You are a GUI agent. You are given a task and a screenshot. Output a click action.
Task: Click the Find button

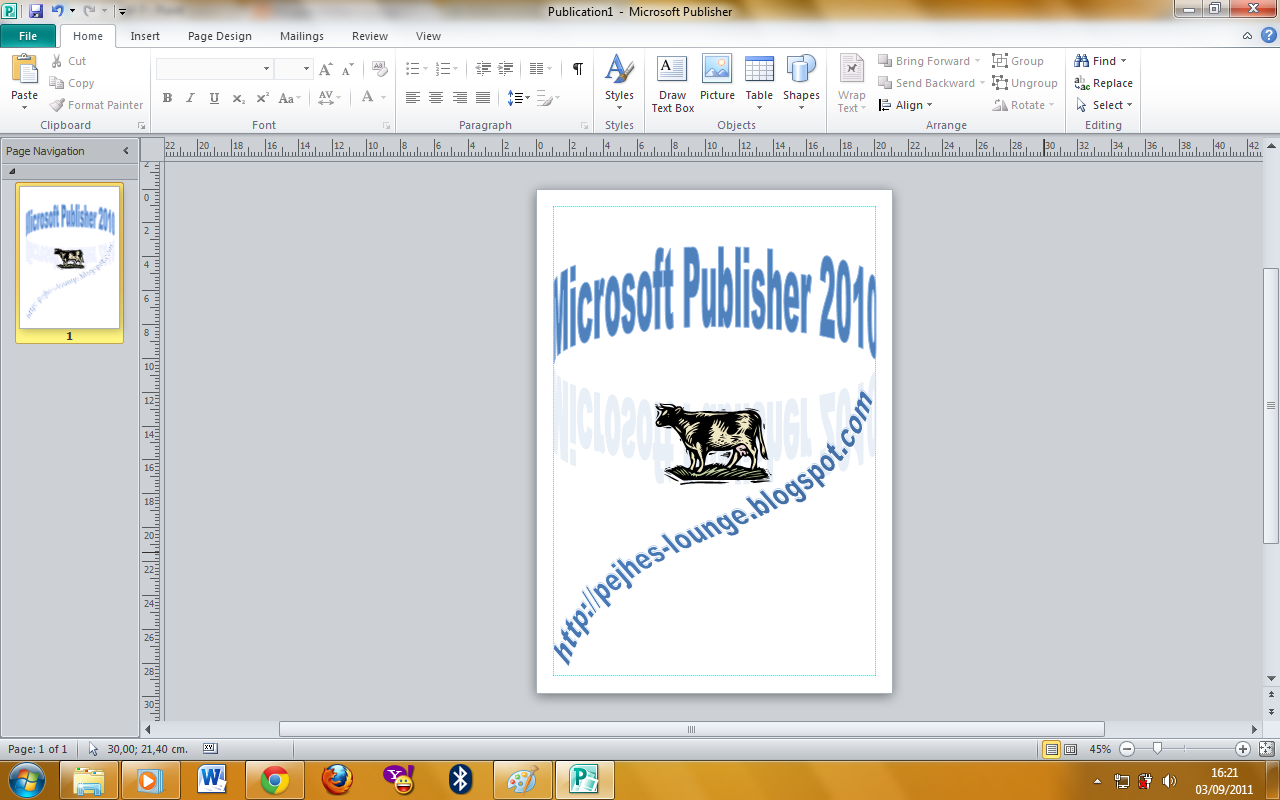pos(1100,61)
